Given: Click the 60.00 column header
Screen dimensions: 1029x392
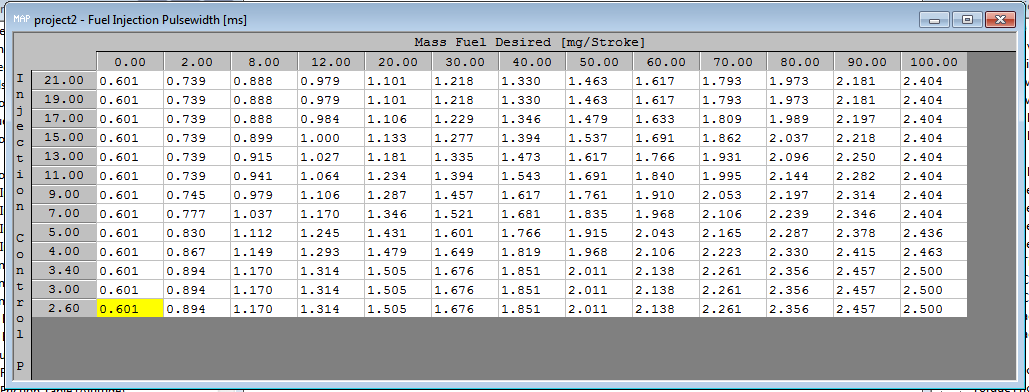Looking at the screenshot, I should tap(666, 62).
